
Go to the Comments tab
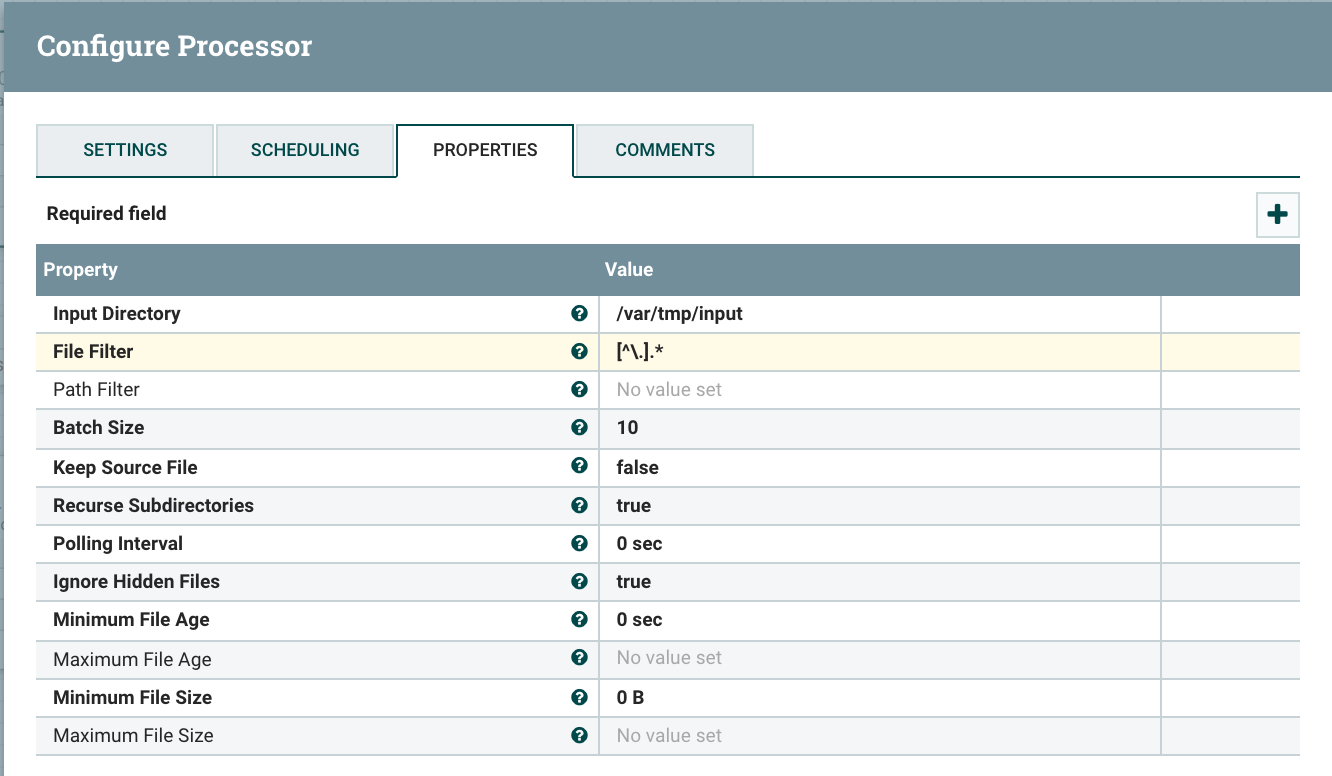(x=665, y=150)
